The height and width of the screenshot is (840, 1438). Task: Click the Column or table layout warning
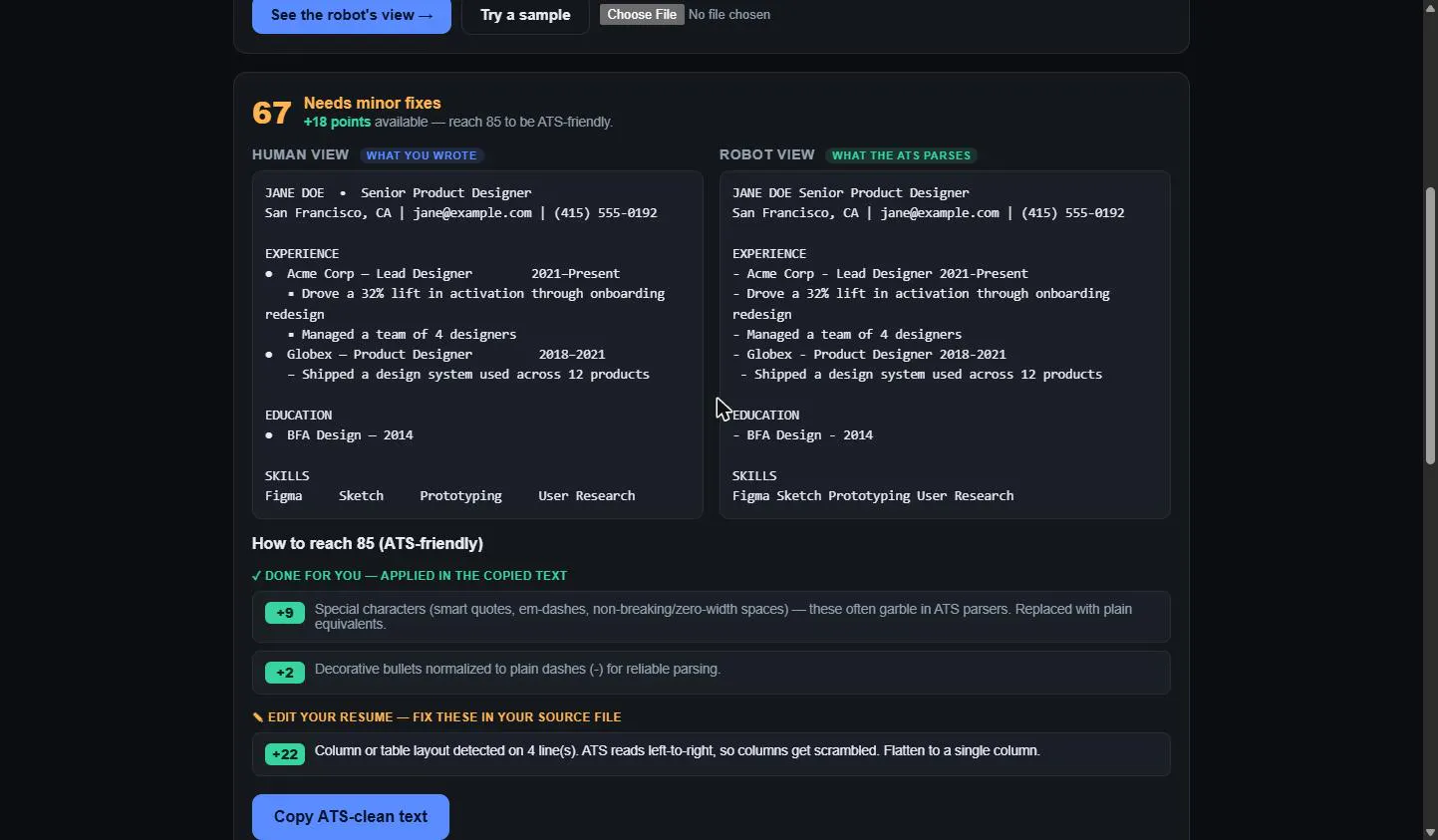678,750
